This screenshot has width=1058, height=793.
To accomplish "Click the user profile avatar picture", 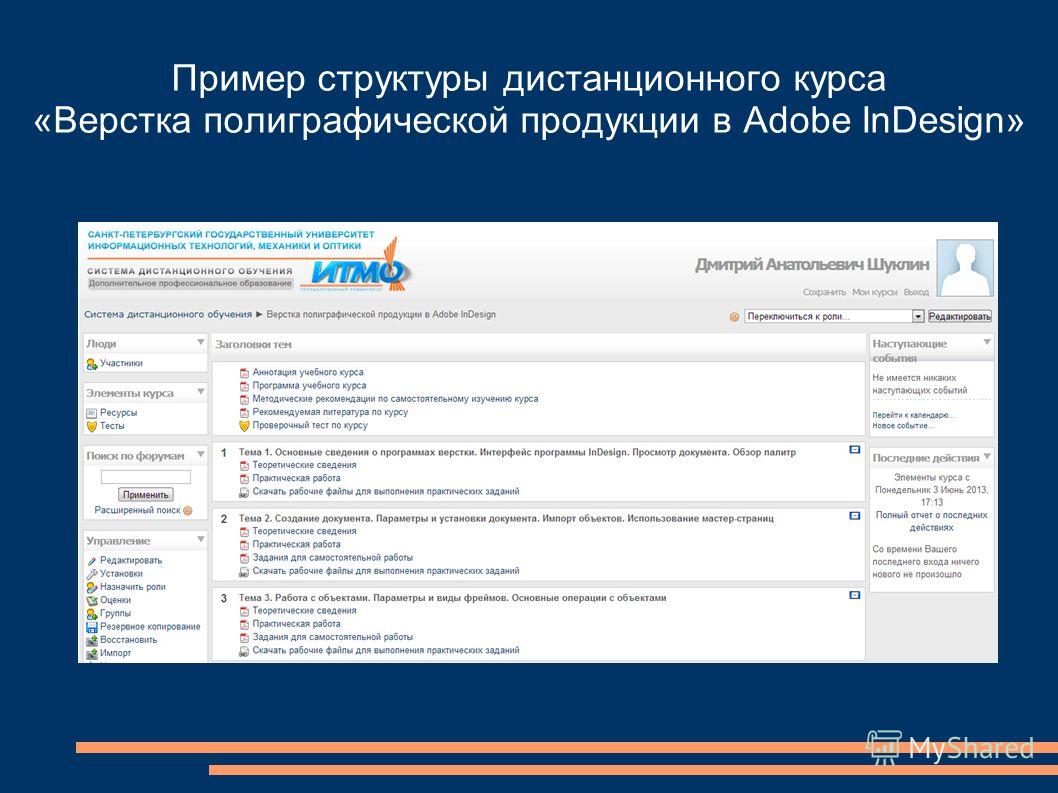I will click(x=965, y=268).
